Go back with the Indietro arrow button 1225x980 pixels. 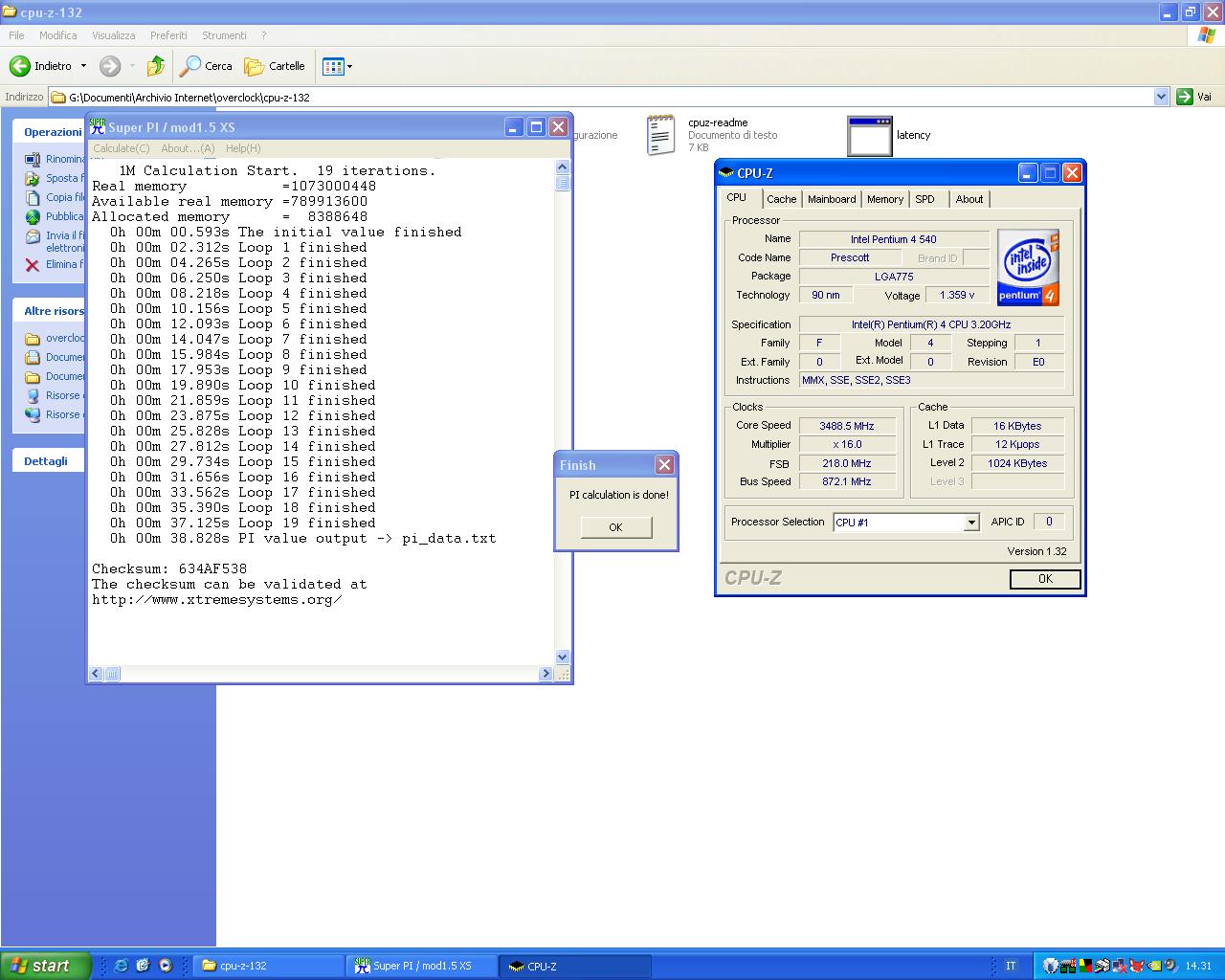click(x=40, y=66)
